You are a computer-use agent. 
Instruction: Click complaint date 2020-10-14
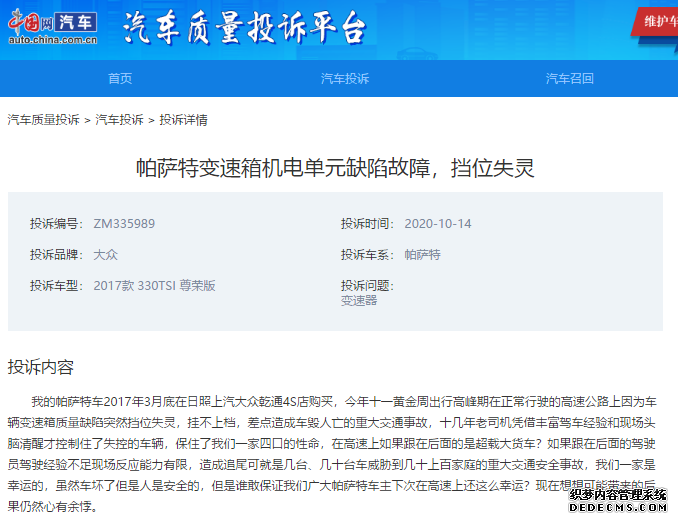pos(438,224)
